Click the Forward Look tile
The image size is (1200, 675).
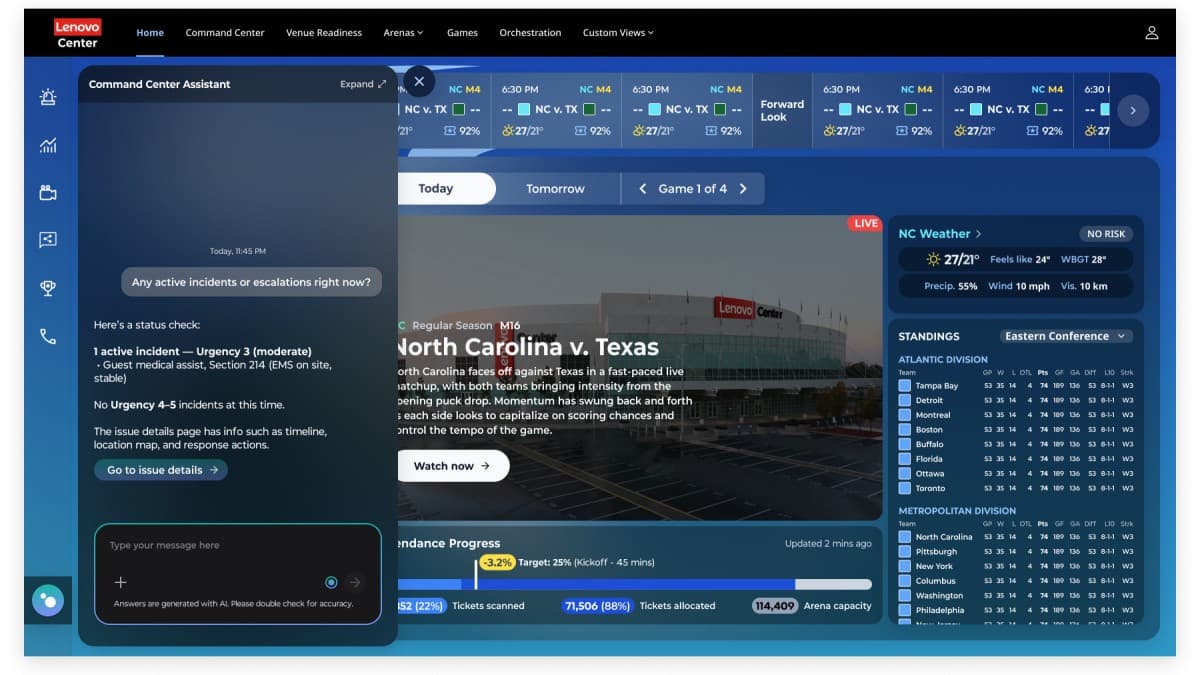pos(782,111)
